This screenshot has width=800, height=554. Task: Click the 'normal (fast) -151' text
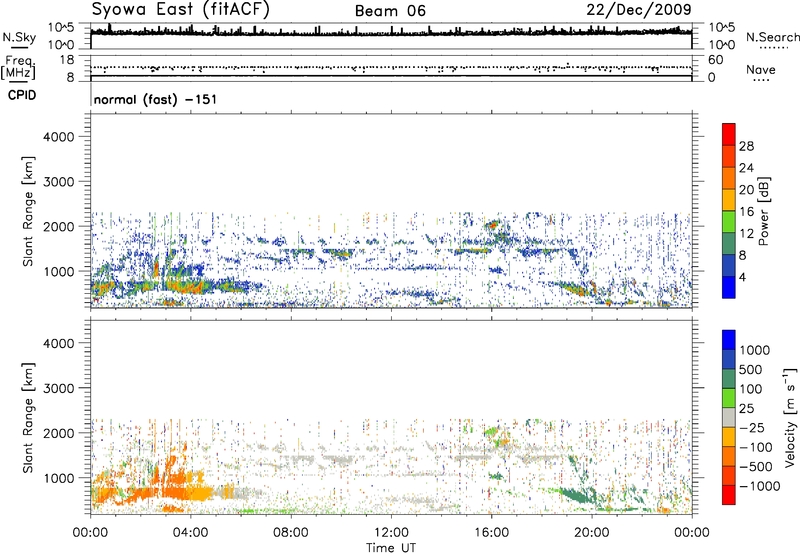tap(155, 99)
